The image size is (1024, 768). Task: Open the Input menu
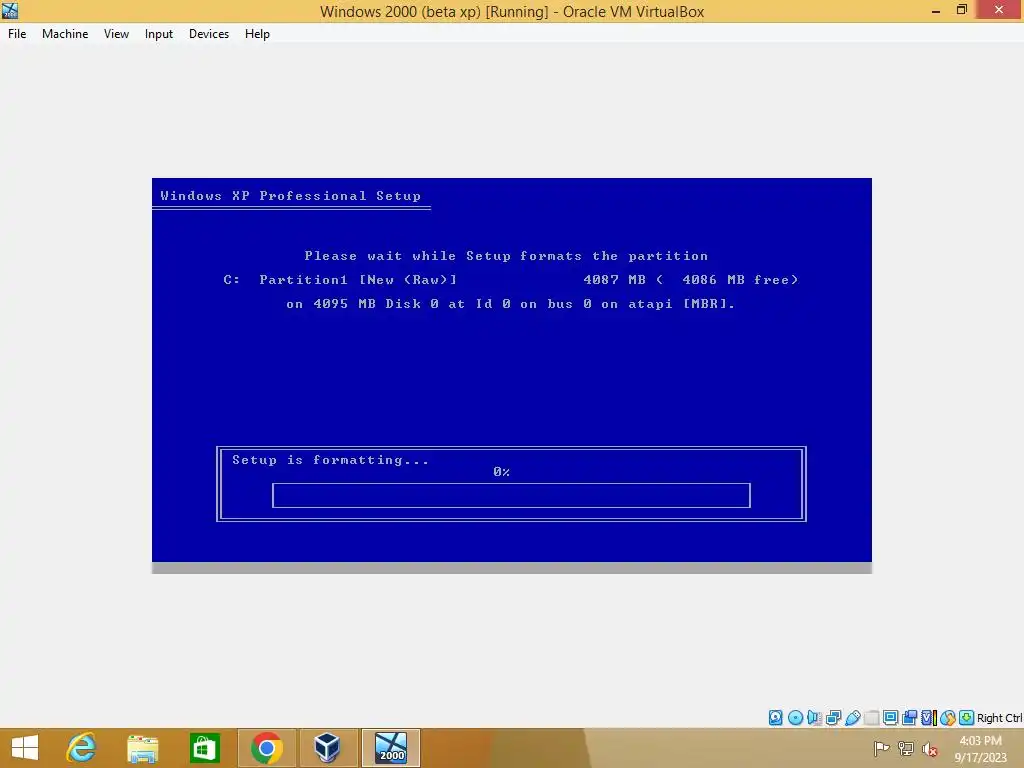159,34
